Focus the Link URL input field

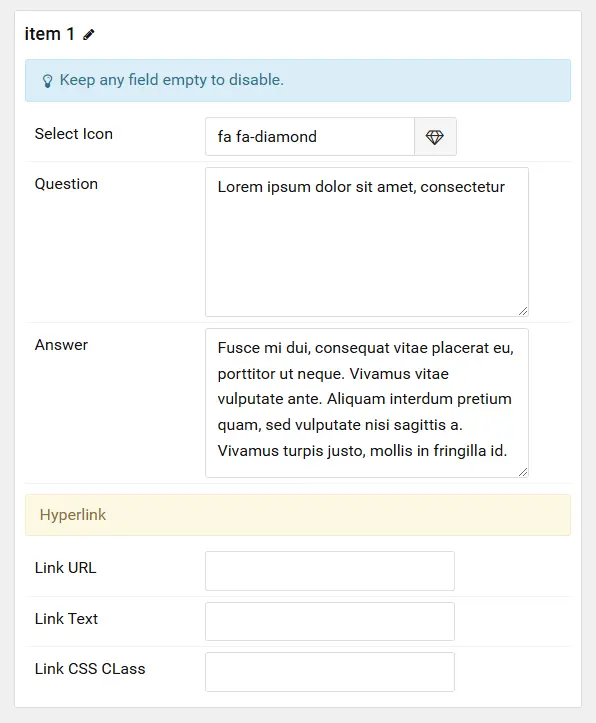[x=330, y=571]
